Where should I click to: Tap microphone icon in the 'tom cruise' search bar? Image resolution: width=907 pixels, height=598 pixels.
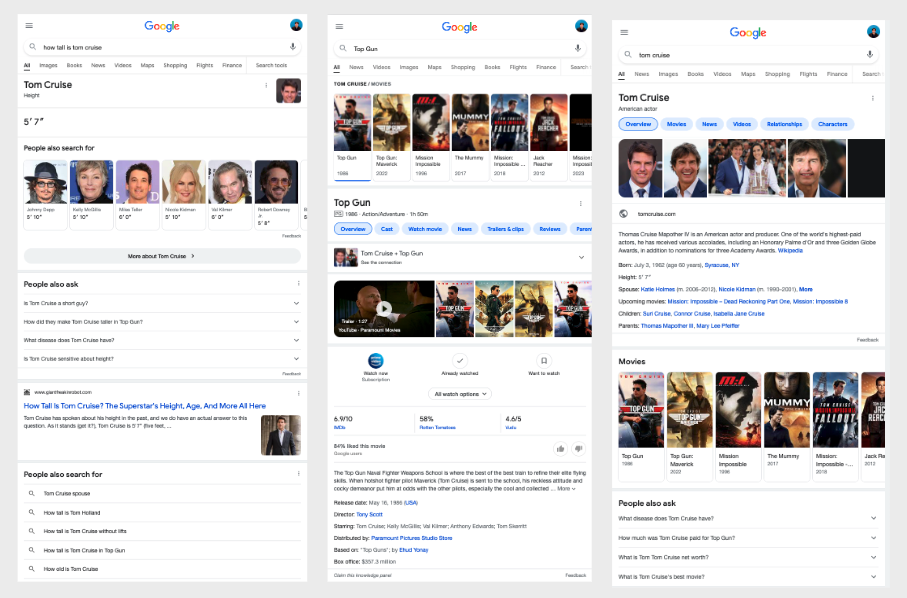[869, 54]
